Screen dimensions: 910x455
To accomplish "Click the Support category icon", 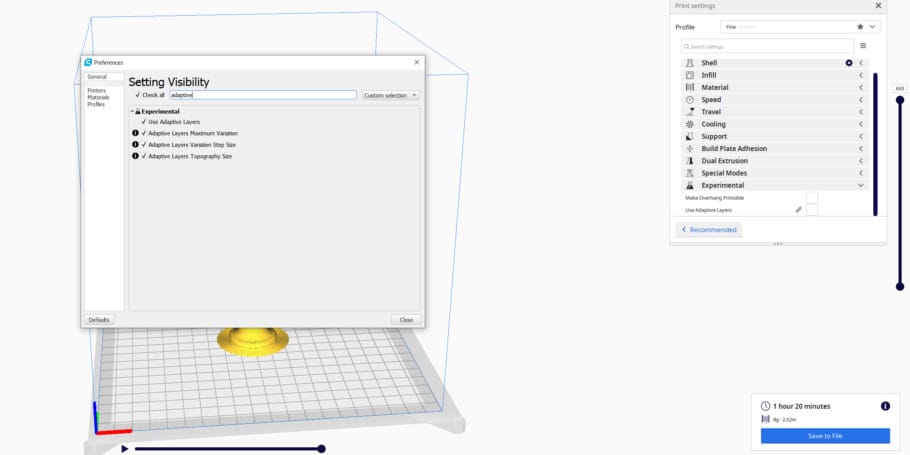I will [x=689, y=136].
